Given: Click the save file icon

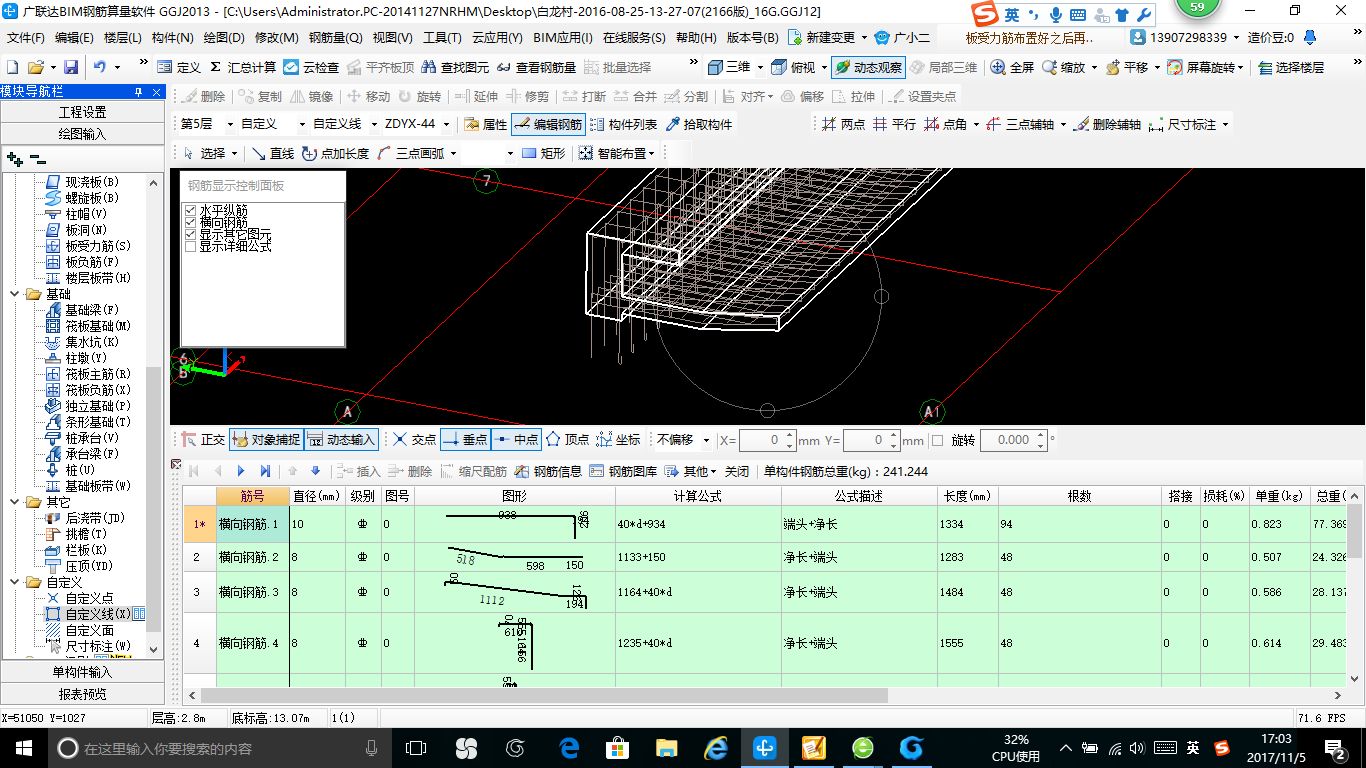Looking at the screenshot, I should click(x=71, y=67).
